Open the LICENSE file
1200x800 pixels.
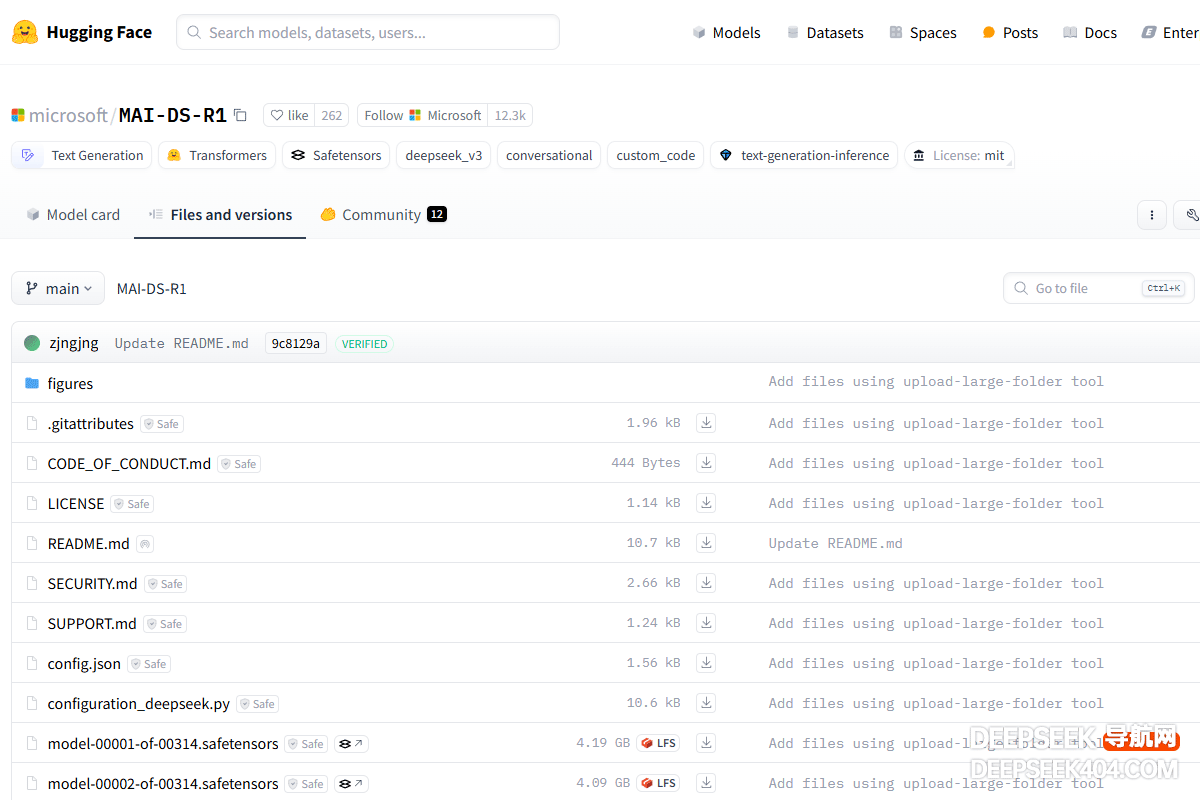(76, 503)
